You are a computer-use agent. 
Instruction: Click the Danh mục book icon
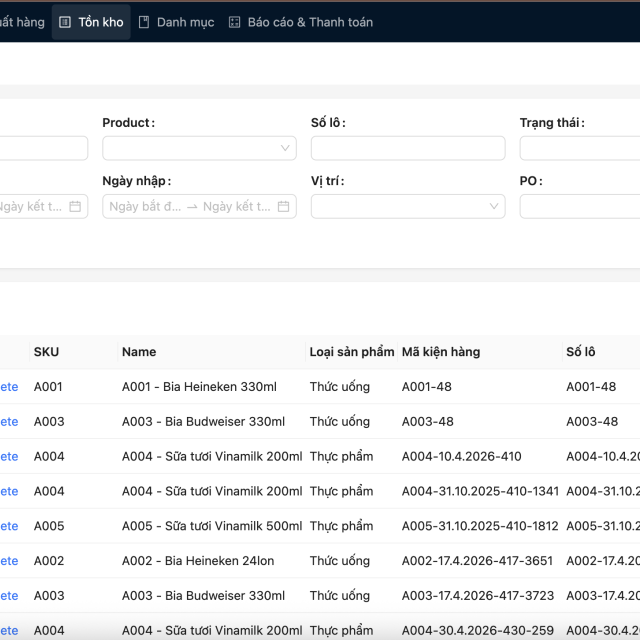144,22
